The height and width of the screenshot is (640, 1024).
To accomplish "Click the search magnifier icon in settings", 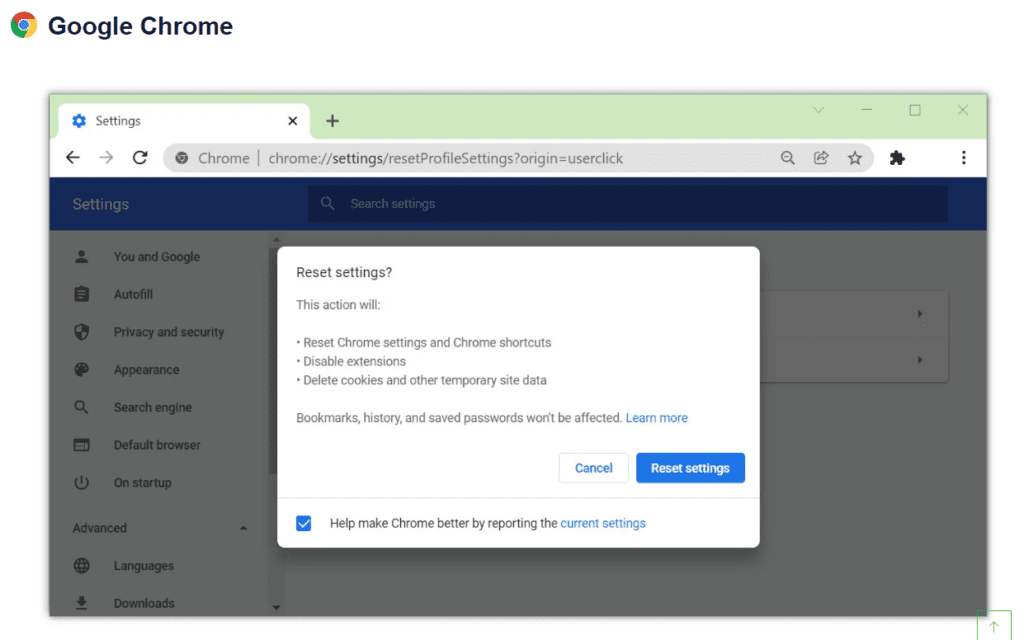I will (327, 204).
